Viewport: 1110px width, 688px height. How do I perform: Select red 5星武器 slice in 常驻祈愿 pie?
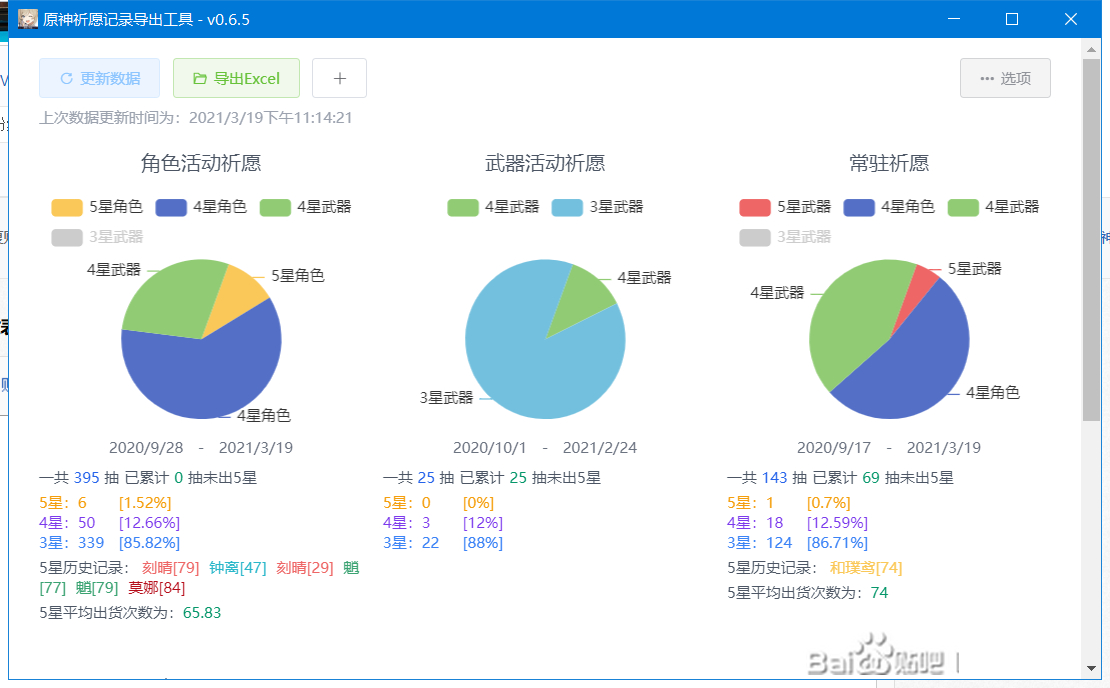pos(920,289)
